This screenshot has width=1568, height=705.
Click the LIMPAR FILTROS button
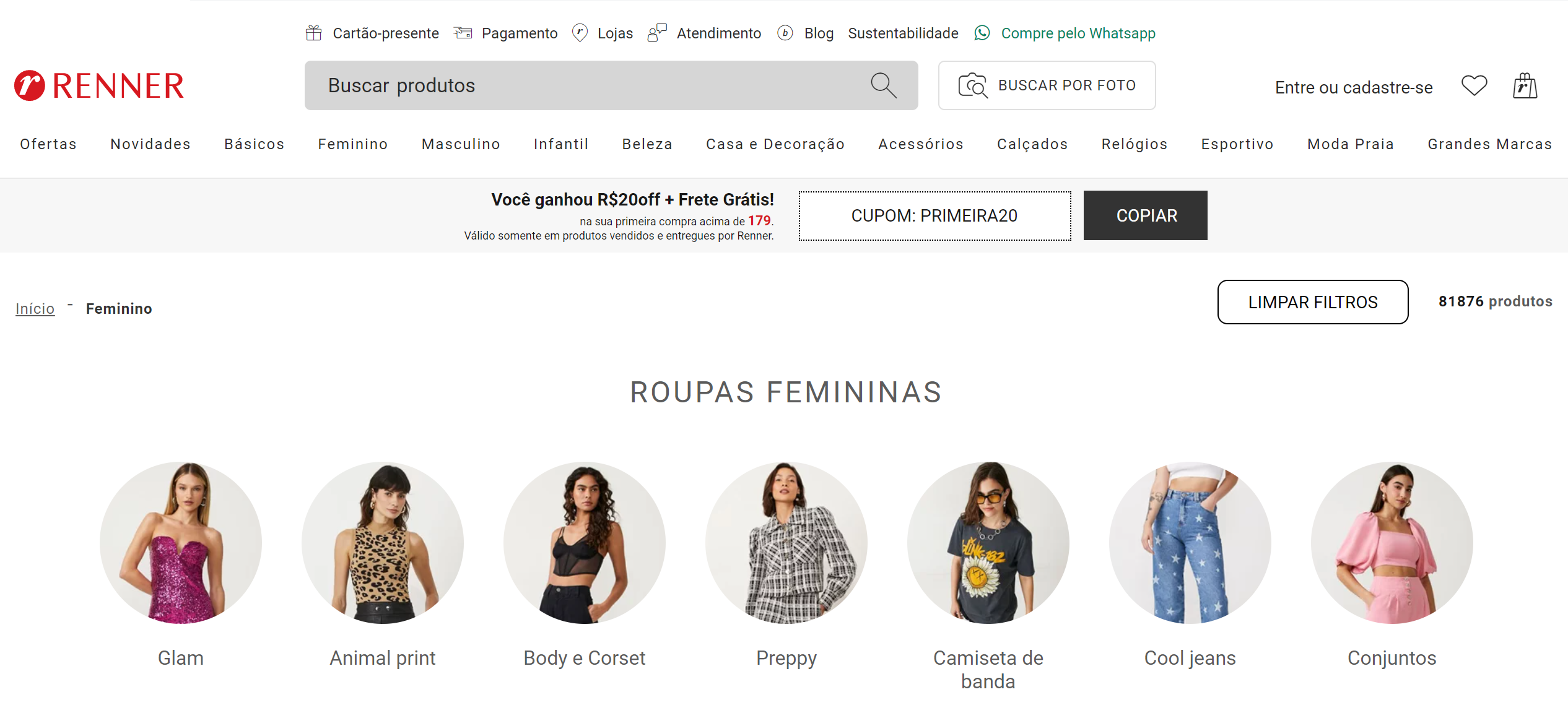(1312, 302)
